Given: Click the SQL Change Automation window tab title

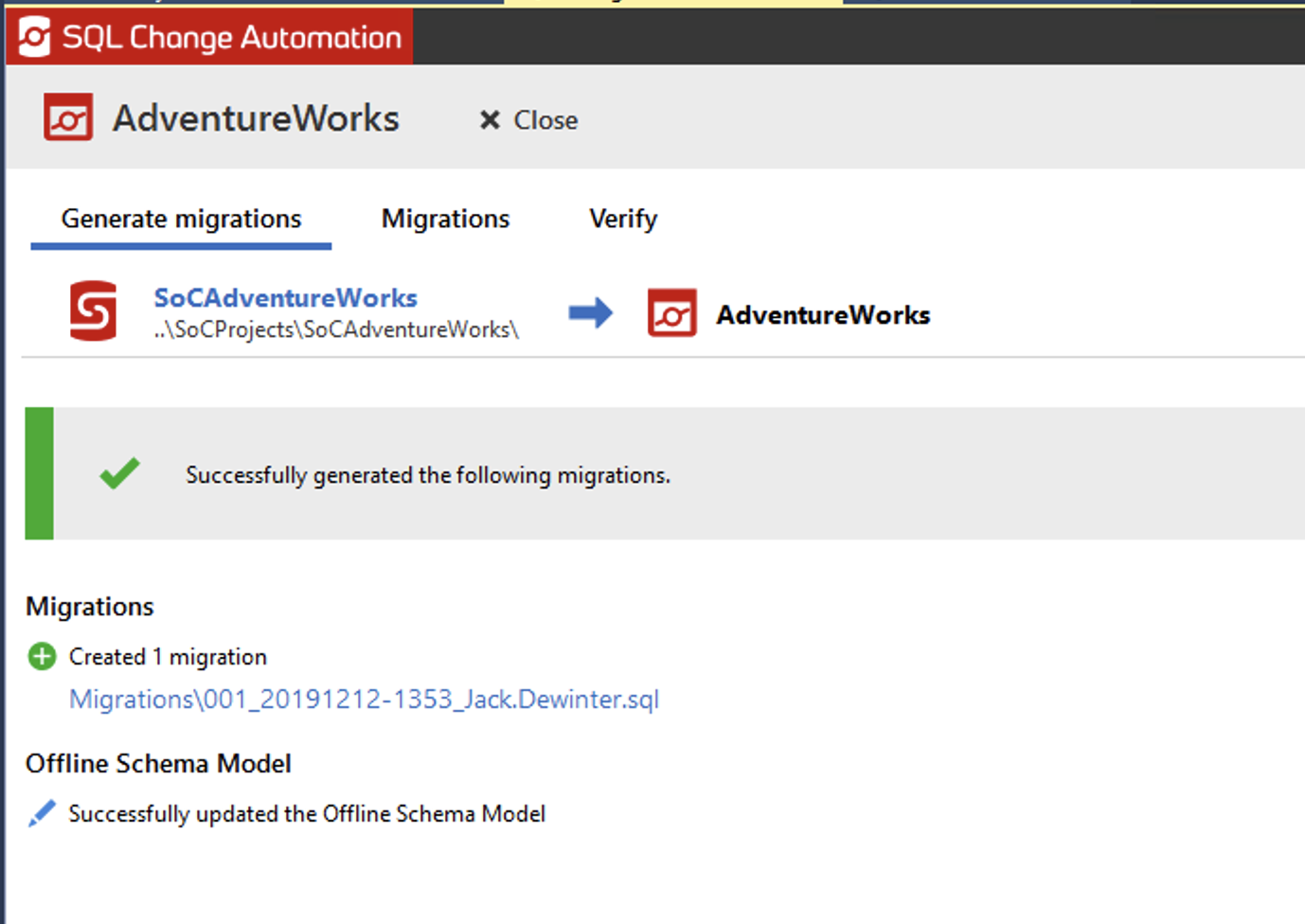Looking at the screenshot, I should click(x=231, y=37).
